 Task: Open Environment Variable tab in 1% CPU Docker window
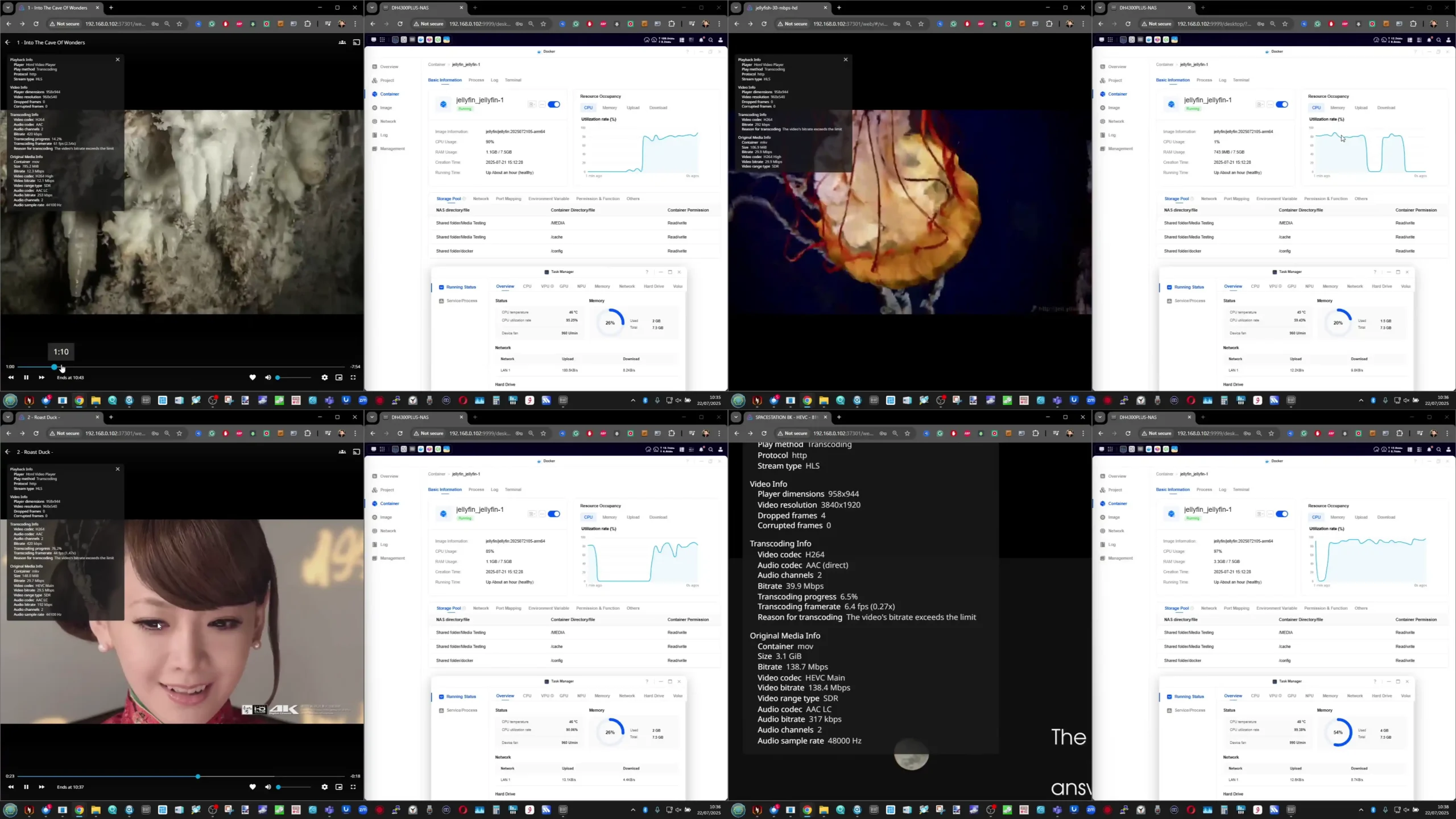[1277, 198]
